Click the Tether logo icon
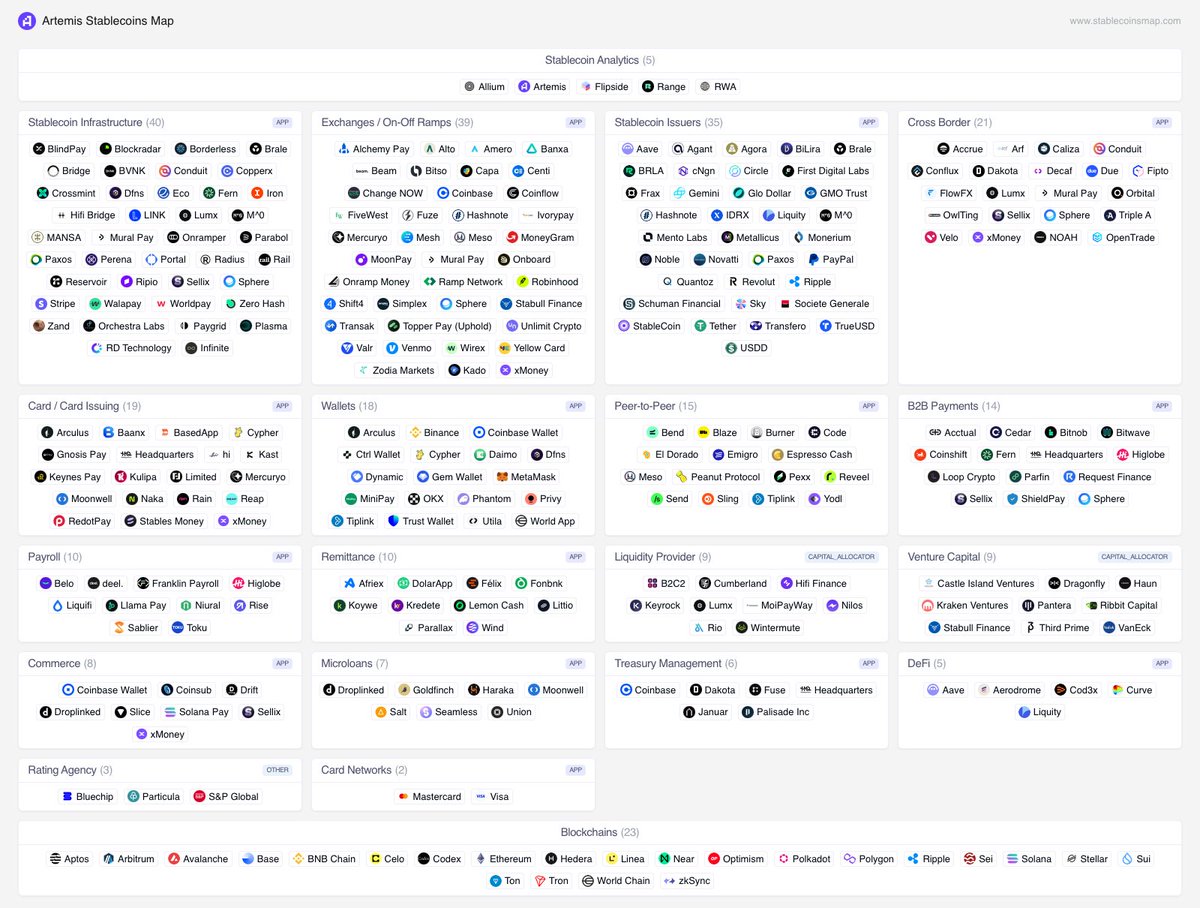The image size is (1200, 908). point(701,326)
